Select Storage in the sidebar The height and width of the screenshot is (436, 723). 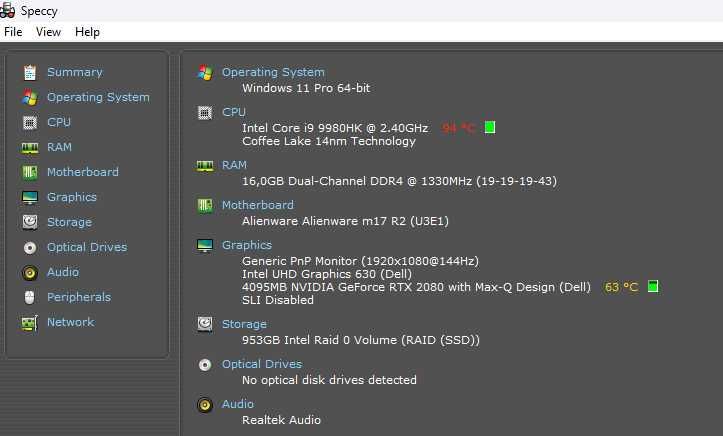tap(69, 222)
